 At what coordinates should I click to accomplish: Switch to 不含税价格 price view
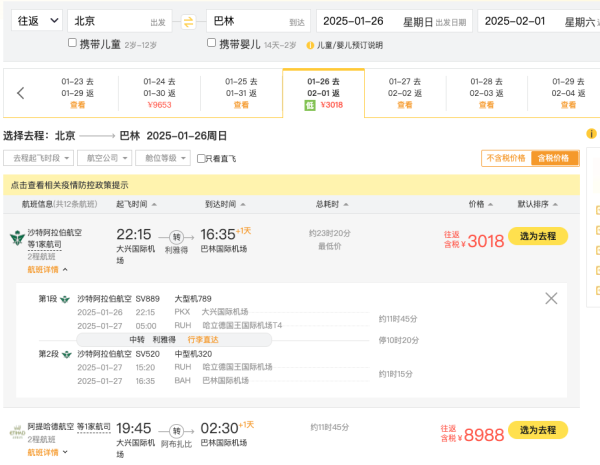pos(506,158)
